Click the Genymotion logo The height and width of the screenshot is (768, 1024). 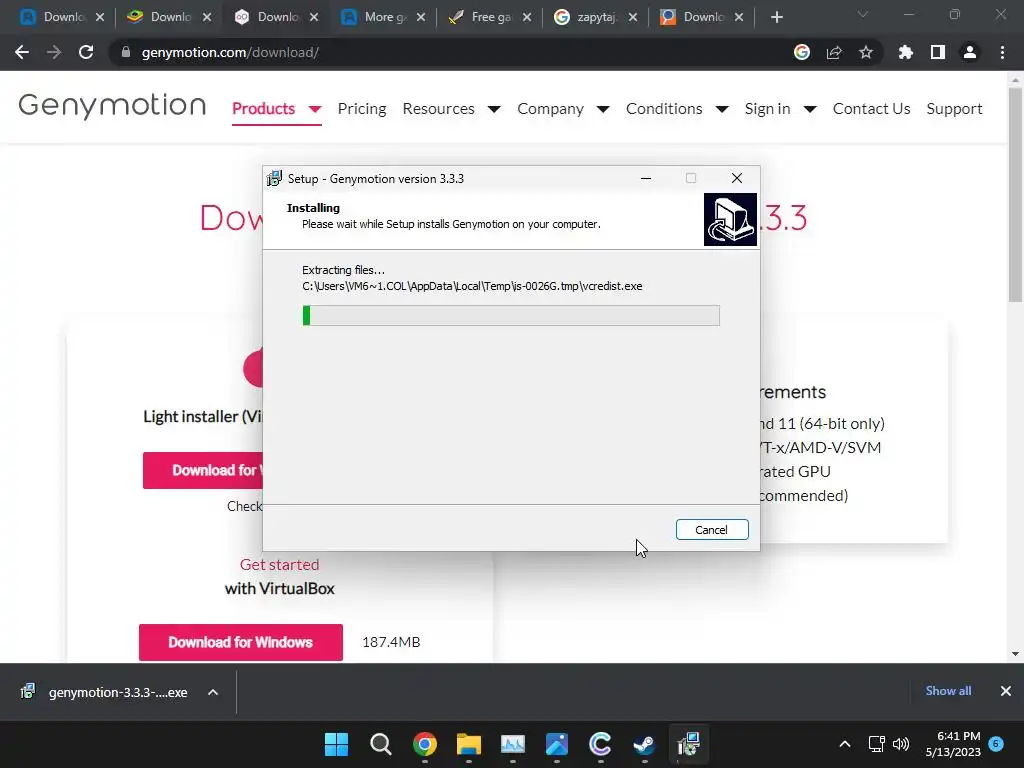[x=112, y=106]
